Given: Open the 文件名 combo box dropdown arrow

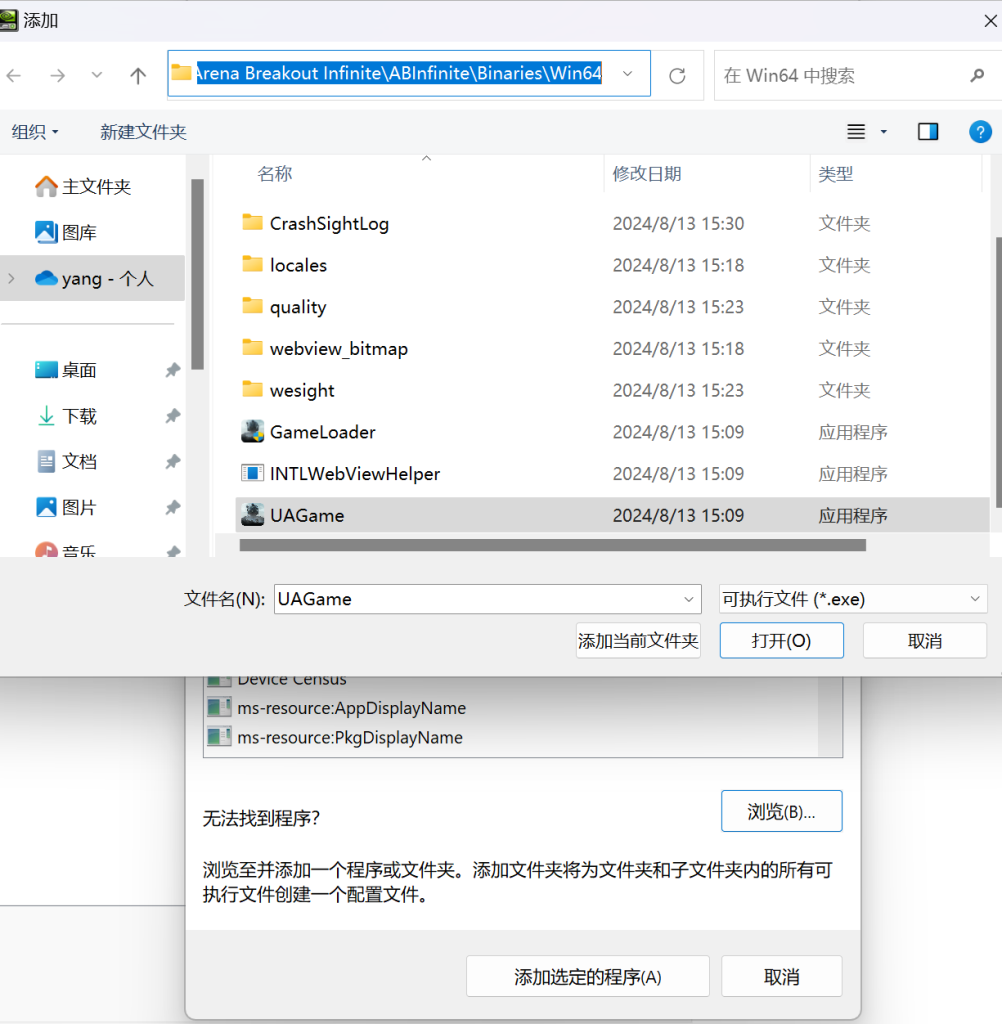Looking at the screenshot, I should [x=688, y=600].
